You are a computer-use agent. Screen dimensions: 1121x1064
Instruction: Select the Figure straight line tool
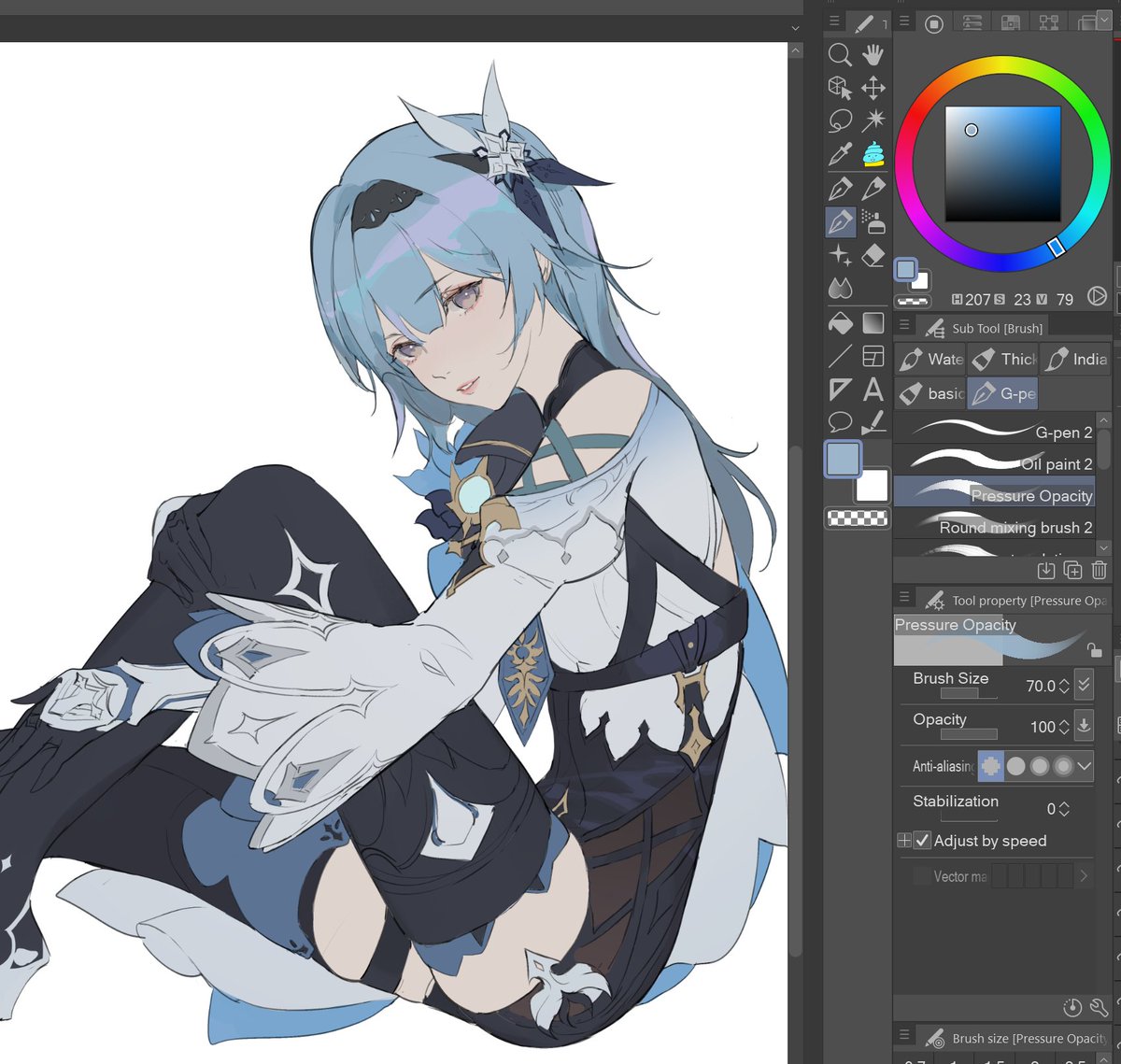click(840, 356)
